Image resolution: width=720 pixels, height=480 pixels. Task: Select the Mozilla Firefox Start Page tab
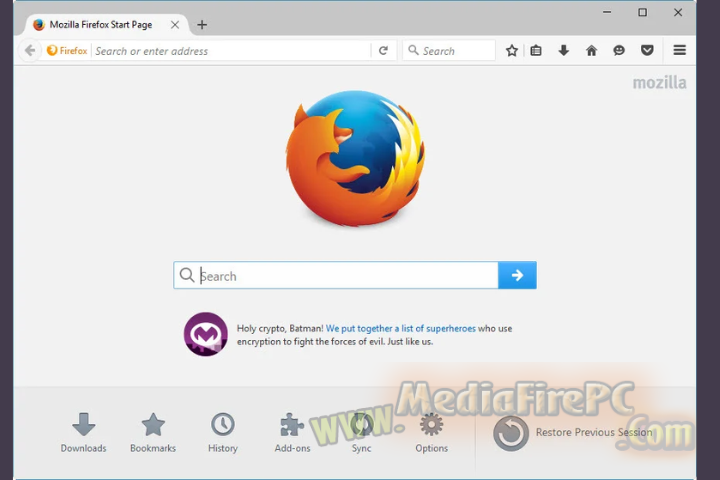(x=106, y=25)
